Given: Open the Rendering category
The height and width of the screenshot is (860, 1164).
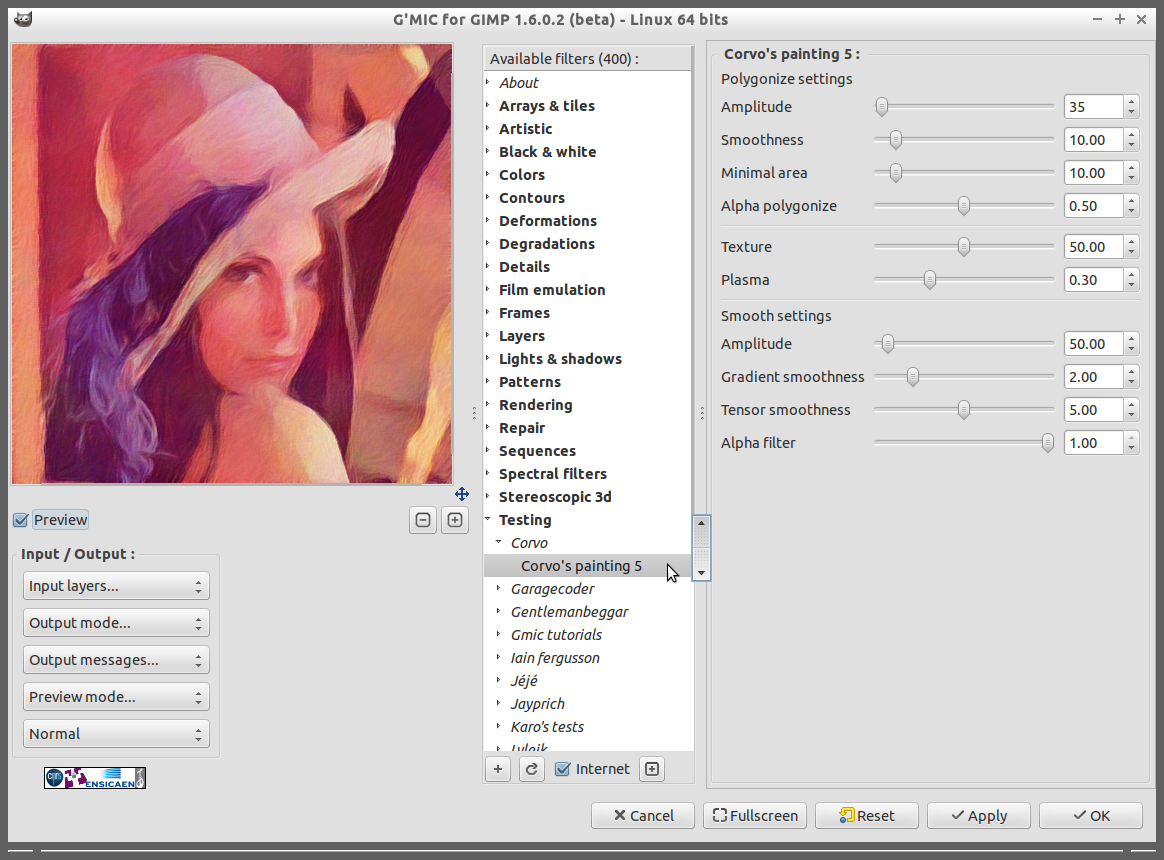Looking at the screenshot, I should 535,405.
